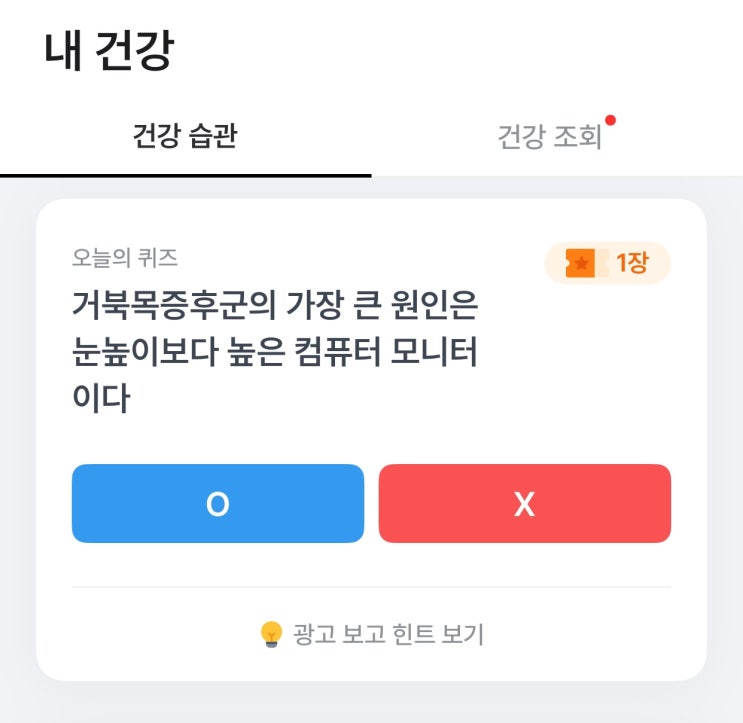Tap the 1장 ticket count text
The width and height of the screenshot is (743, 723).
pos(632,263)
